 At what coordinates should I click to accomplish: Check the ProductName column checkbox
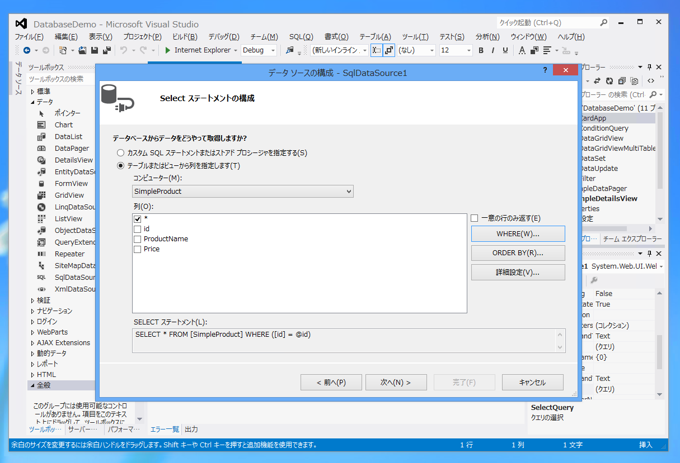click(137, 239)
